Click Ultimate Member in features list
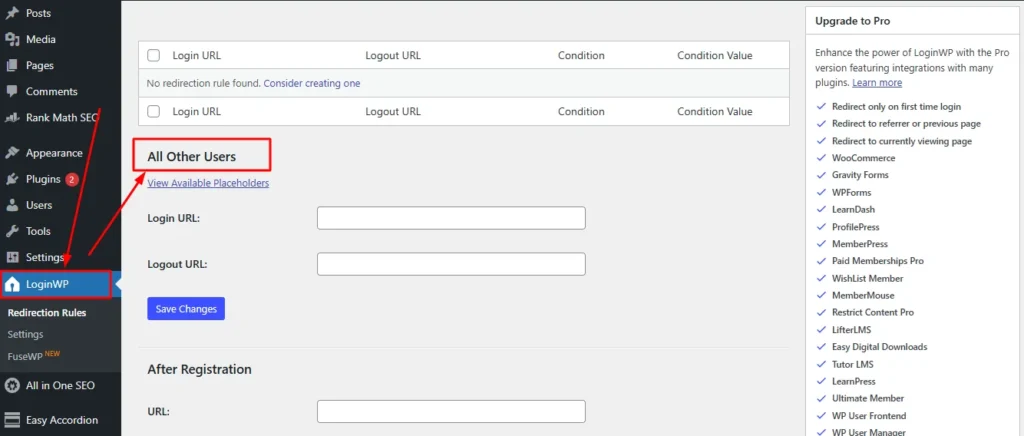The image size is (1024, 436). pyautogui.click(x=868, y=398)
